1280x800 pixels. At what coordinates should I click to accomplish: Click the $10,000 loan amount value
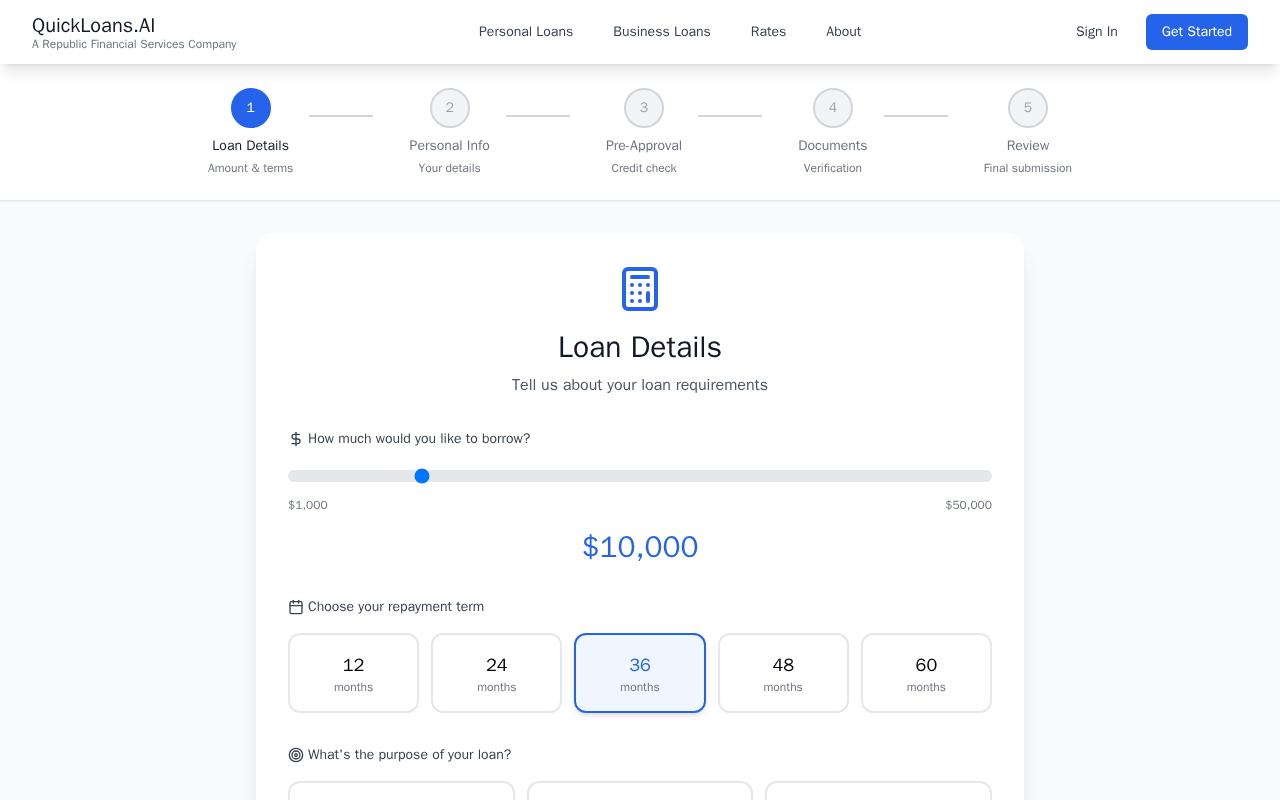pyautogui.click(x=640, y=547)
